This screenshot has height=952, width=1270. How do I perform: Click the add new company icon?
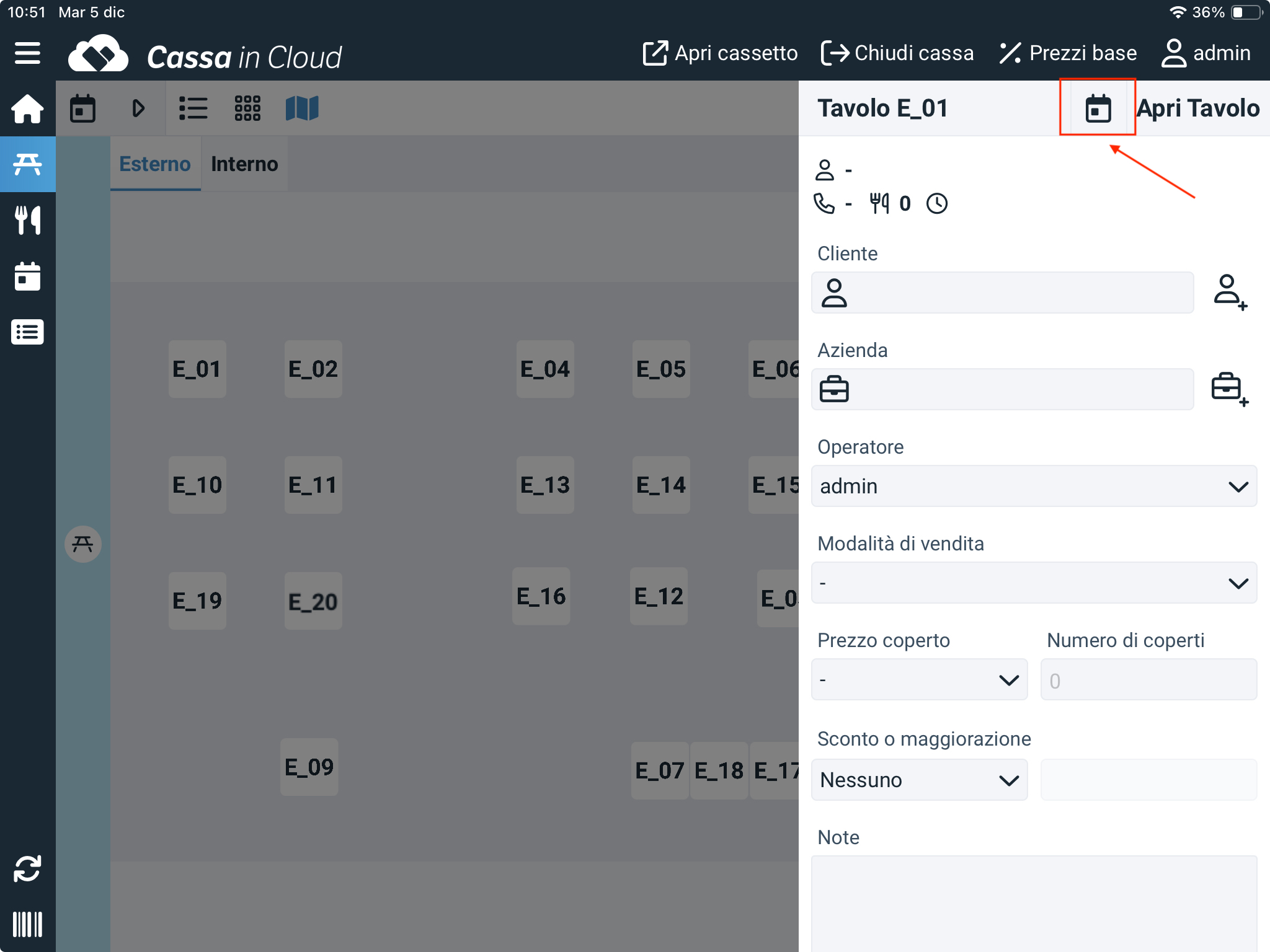1230,389
